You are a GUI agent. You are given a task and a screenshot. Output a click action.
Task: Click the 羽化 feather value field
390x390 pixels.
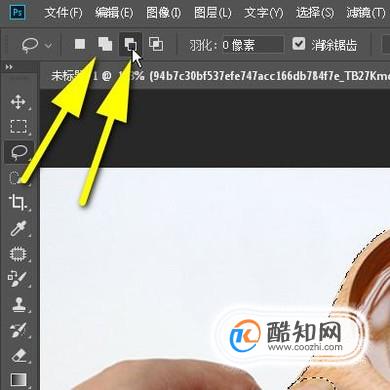[x=253, y=45]
